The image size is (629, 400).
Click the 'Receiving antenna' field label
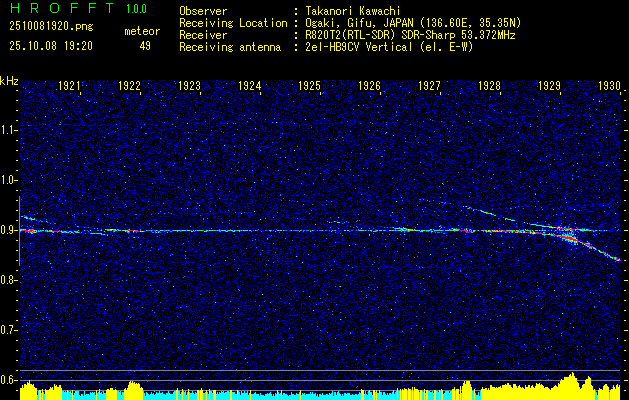[x=230, y=47]
